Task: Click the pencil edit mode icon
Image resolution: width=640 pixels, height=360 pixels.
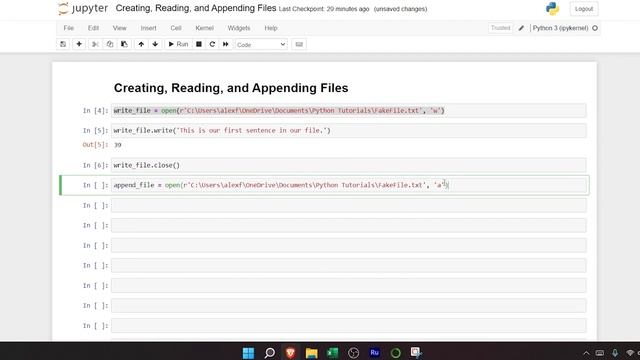Action: (x=521, y=28)
